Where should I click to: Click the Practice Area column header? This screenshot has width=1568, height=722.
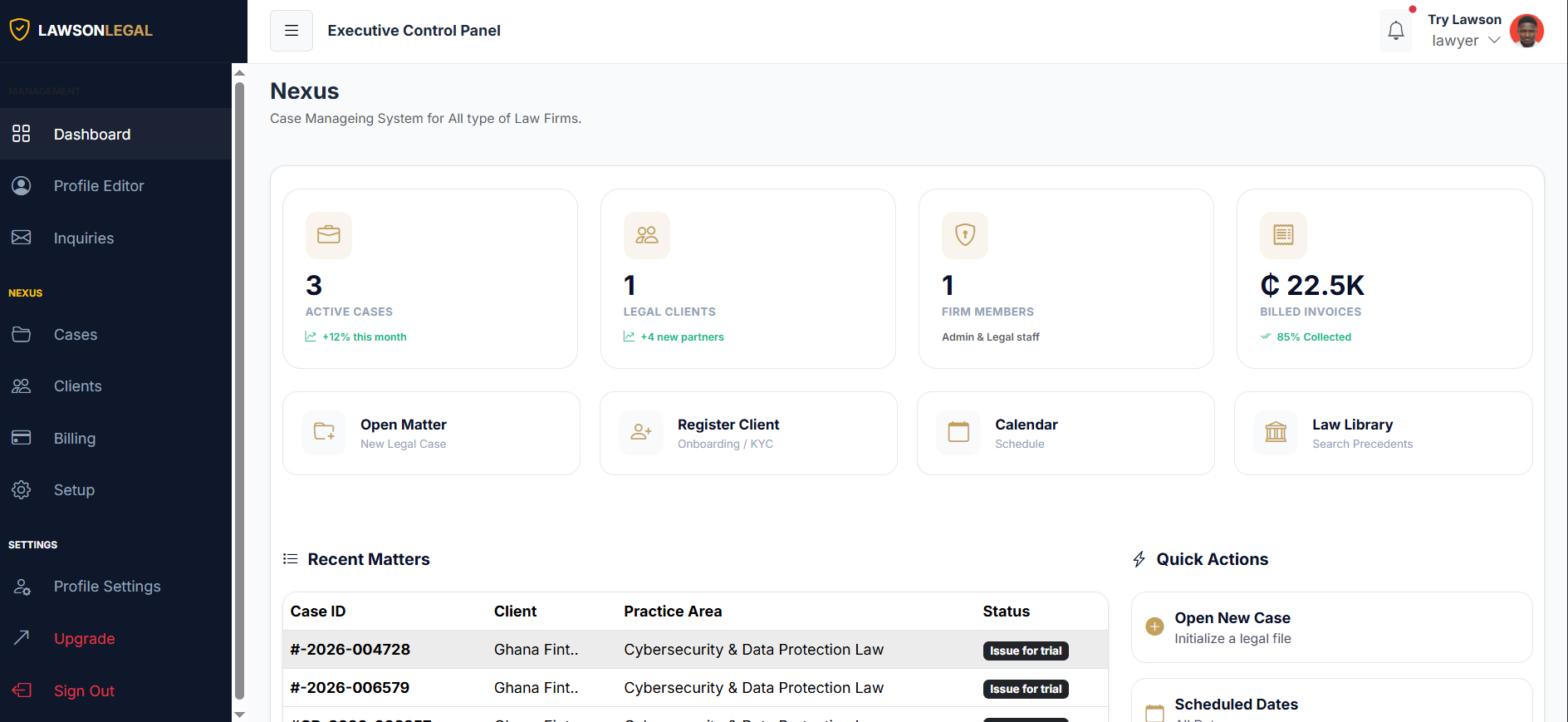tap(673, 611)
